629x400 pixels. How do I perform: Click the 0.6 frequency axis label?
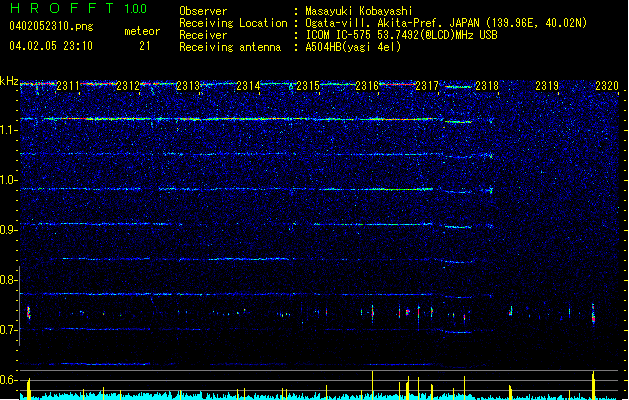[x=9, y=380]
